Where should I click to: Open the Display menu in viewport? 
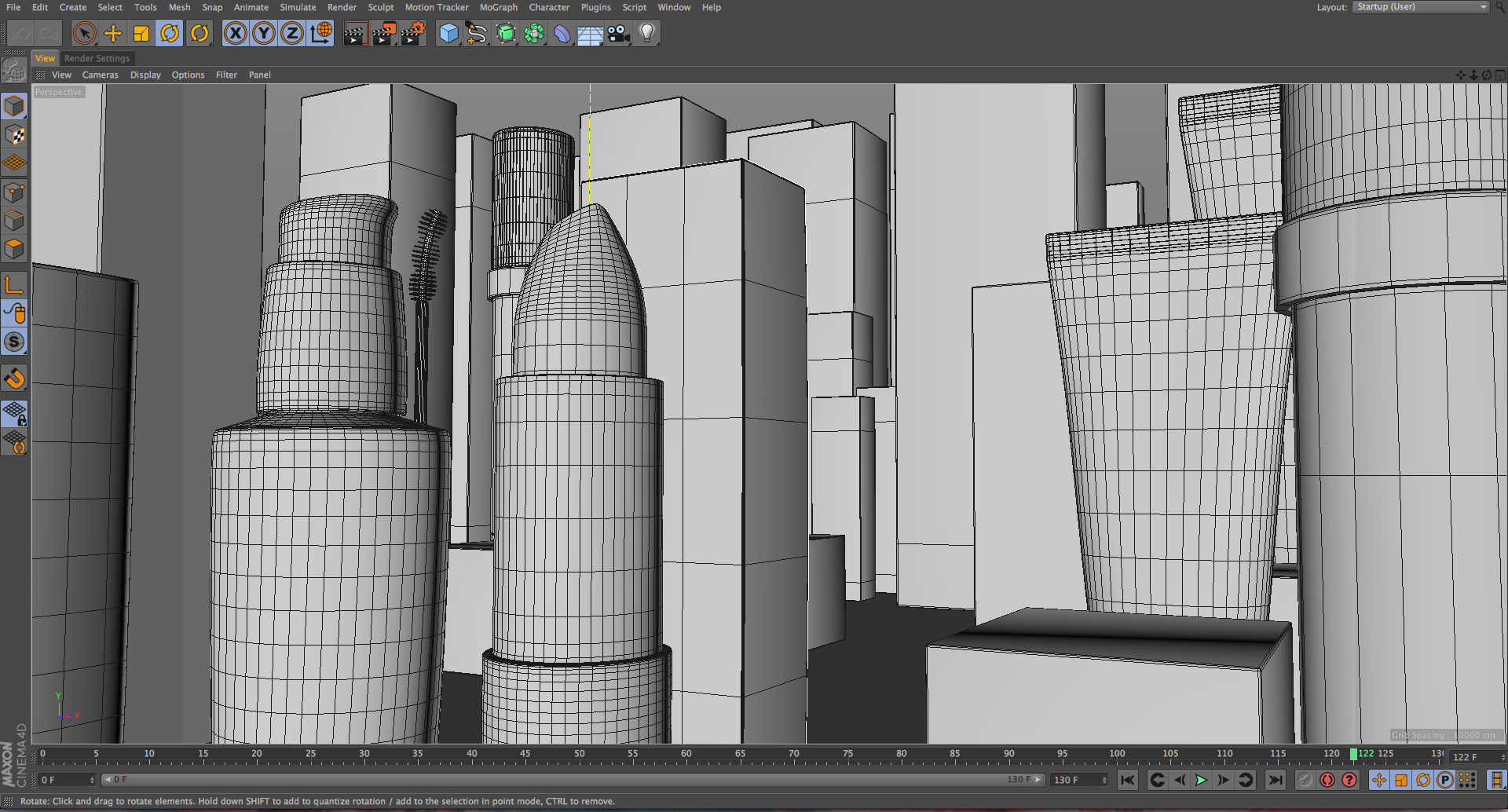(x=145, y=75)
